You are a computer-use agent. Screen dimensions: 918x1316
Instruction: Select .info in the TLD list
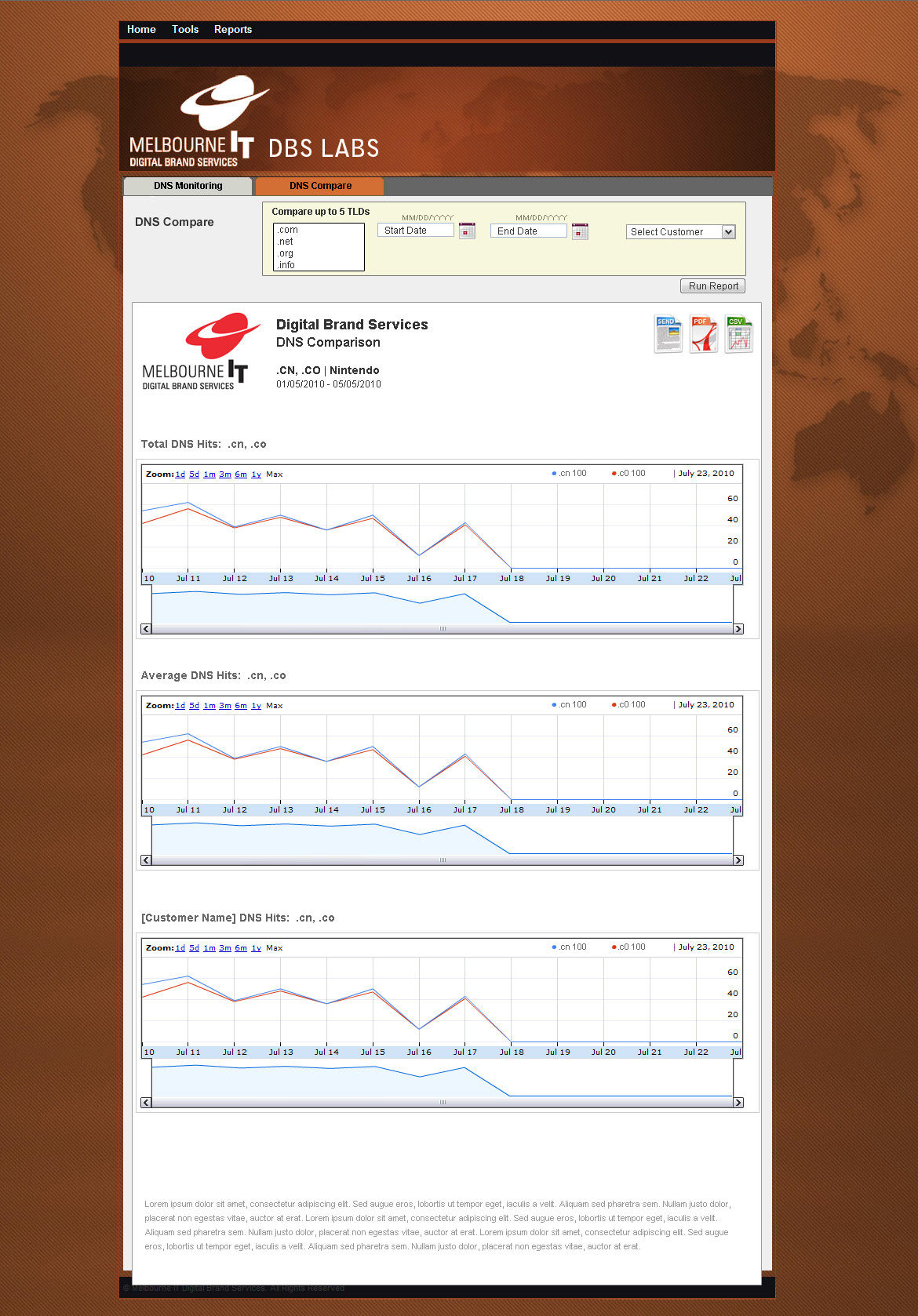tap(319, 265)
